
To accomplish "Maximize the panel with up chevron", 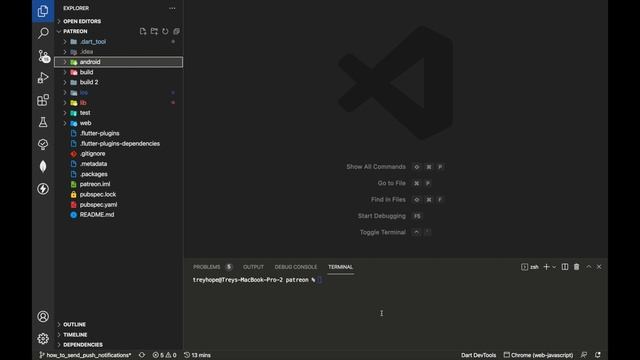I will point(589,267).
